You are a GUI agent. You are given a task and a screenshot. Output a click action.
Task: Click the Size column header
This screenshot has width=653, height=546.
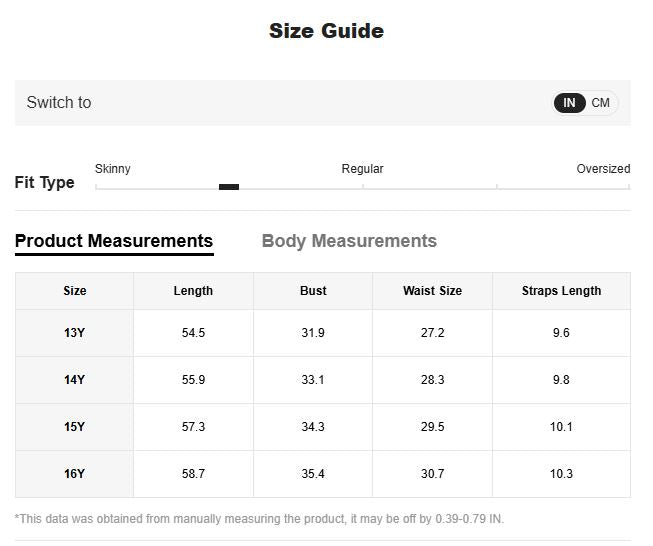(x=75, y=291)
